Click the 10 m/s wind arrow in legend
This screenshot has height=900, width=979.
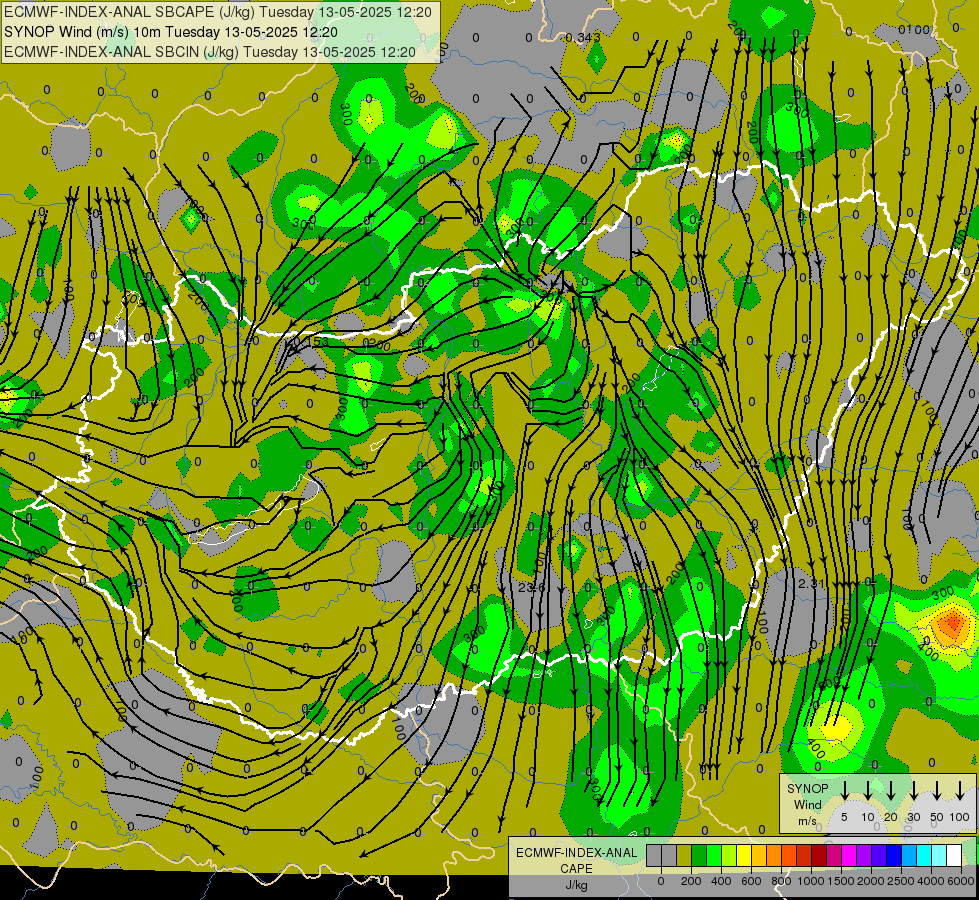[x=868, y=790]
